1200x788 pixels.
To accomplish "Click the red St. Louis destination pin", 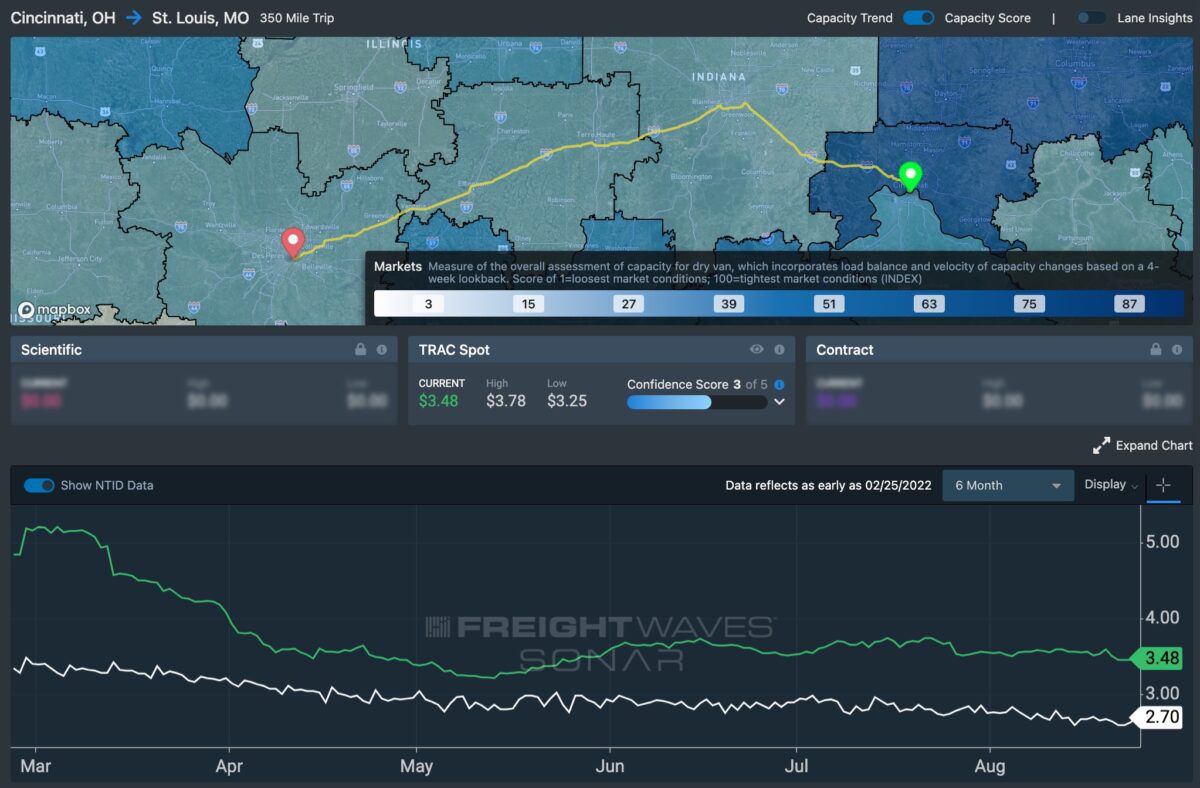I will (292, 242).
